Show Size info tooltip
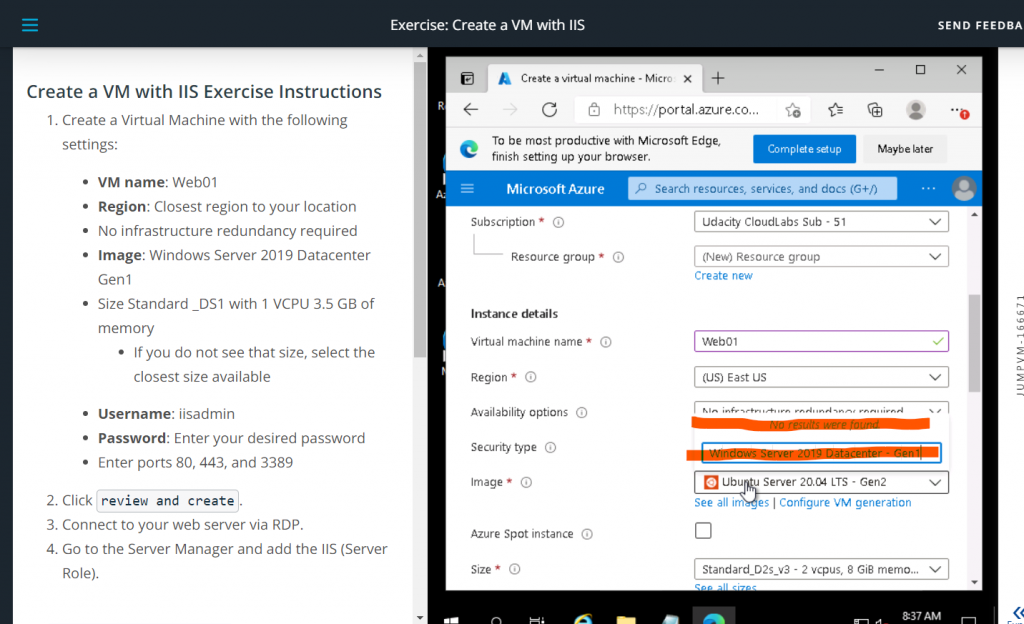The width and height of the screenshot is (1024, 624). click(515, 570)
